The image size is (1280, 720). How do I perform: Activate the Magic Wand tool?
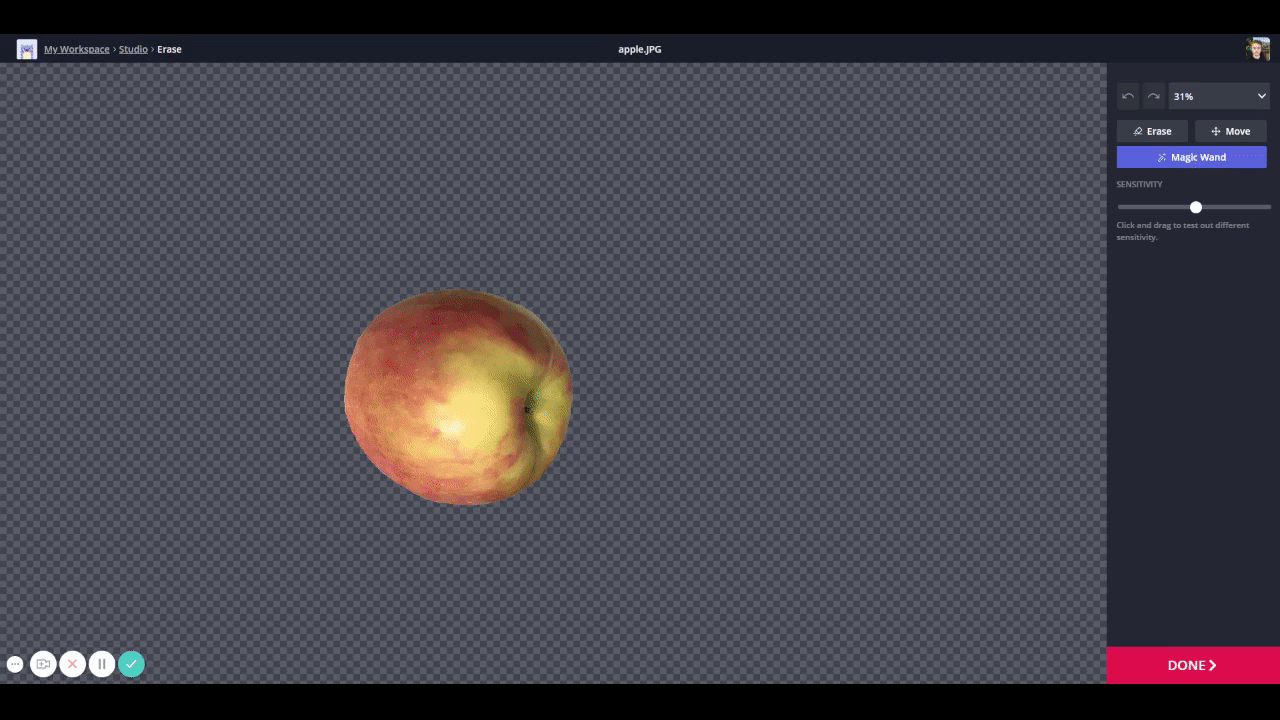click(1191, 157)
